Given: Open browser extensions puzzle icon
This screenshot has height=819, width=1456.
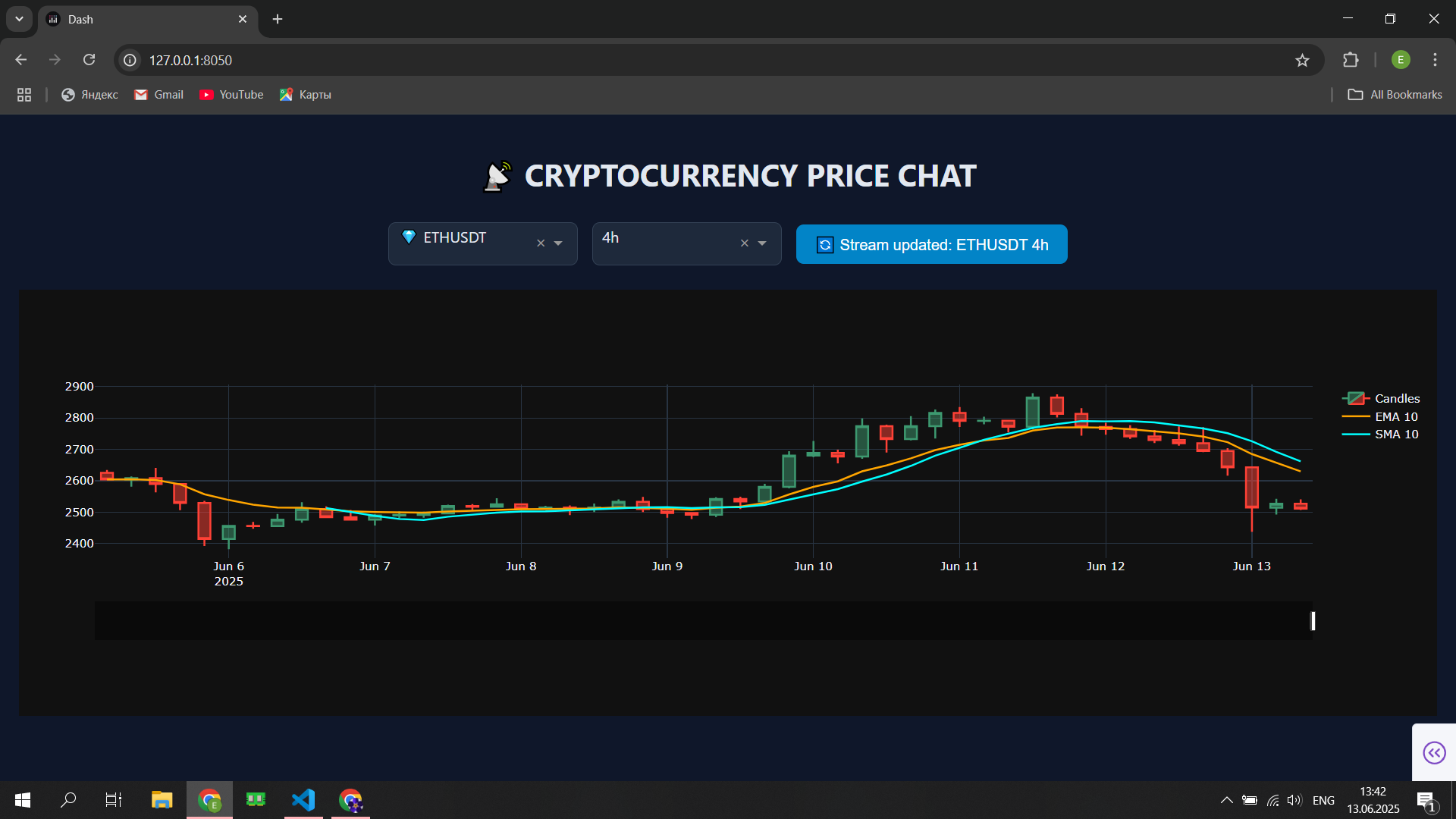Looking at the screenshot, I should (1351, 60).
